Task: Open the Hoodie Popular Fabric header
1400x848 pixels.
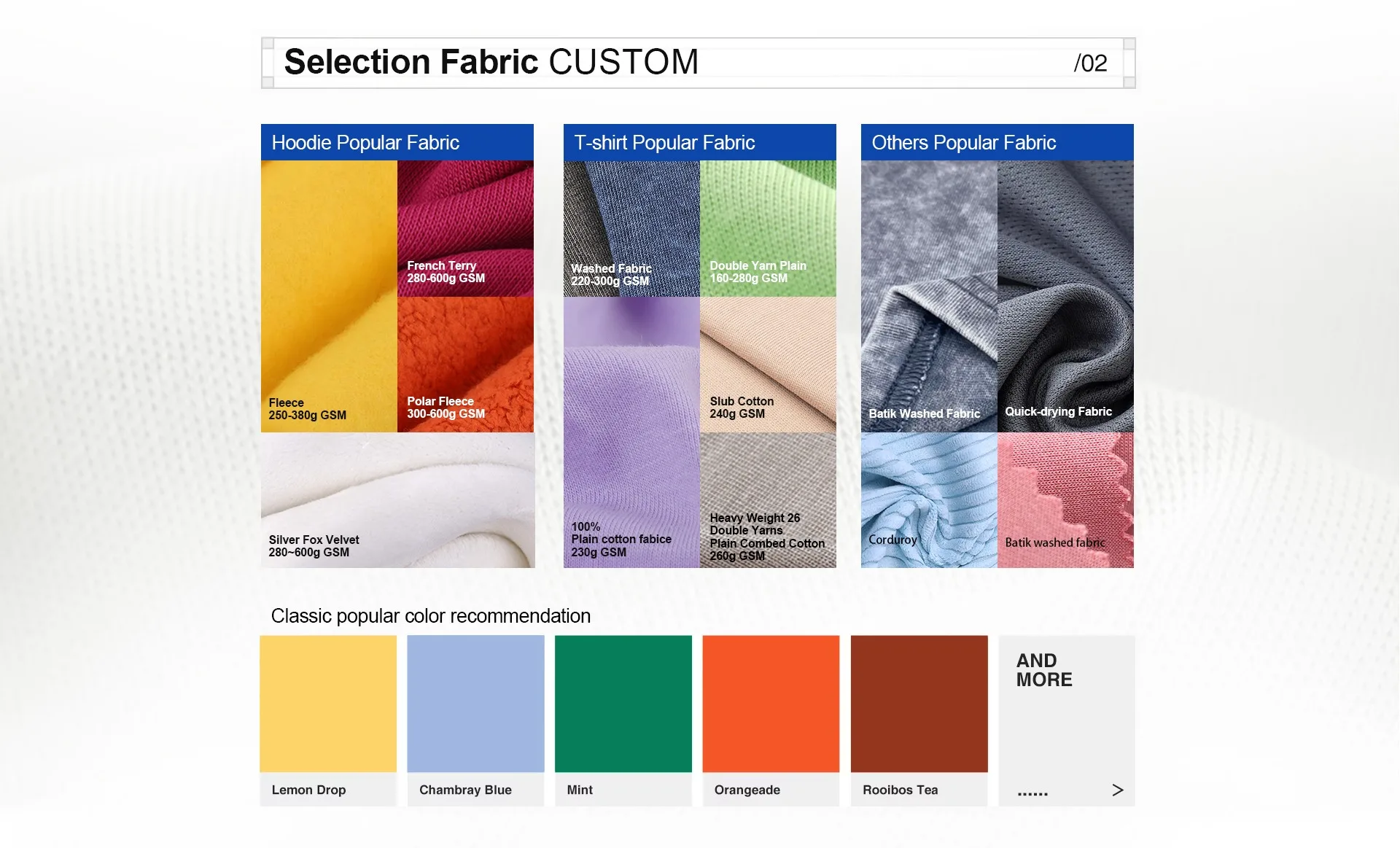Action: tap(397, 142)
